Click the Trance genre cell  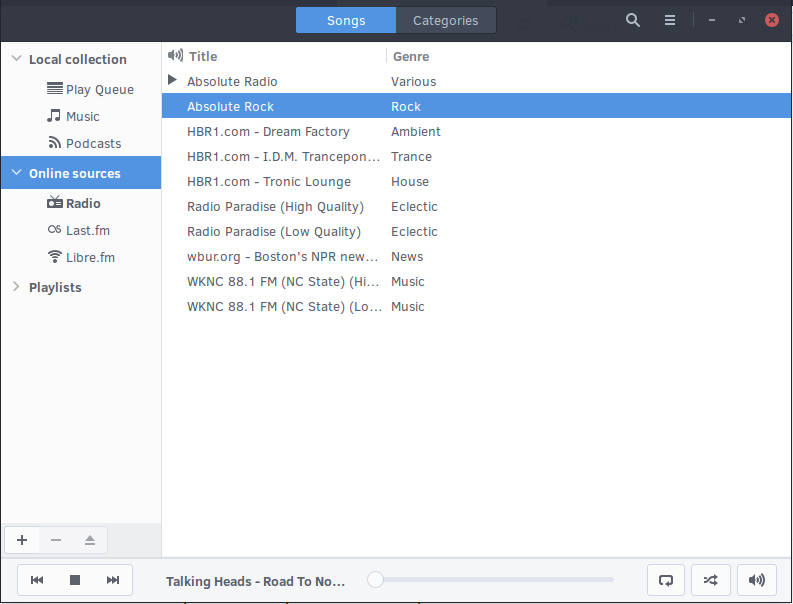411,156
